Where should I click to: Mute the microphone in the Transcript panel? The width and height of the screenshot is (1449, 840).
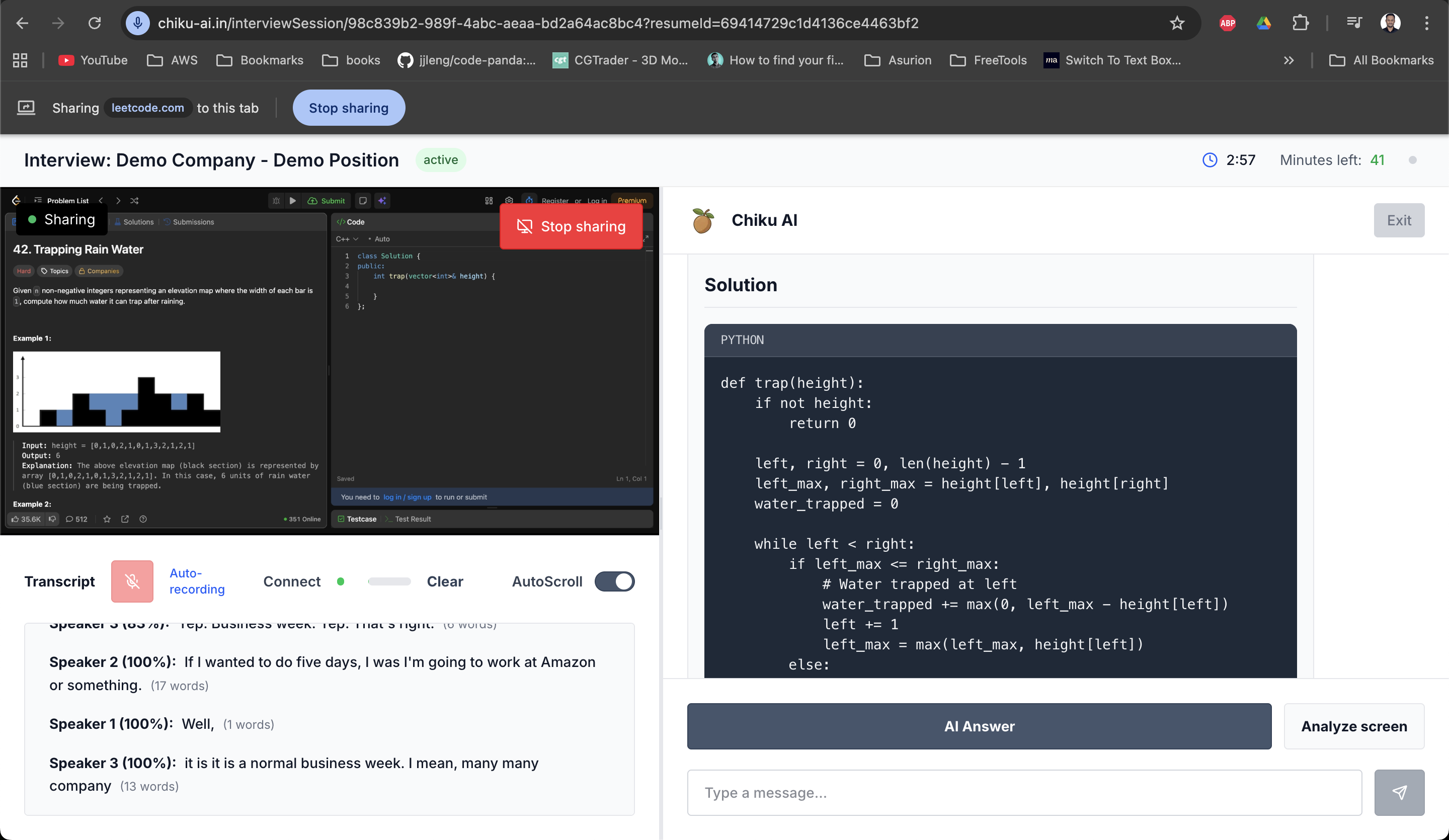(x=132, y=581)
